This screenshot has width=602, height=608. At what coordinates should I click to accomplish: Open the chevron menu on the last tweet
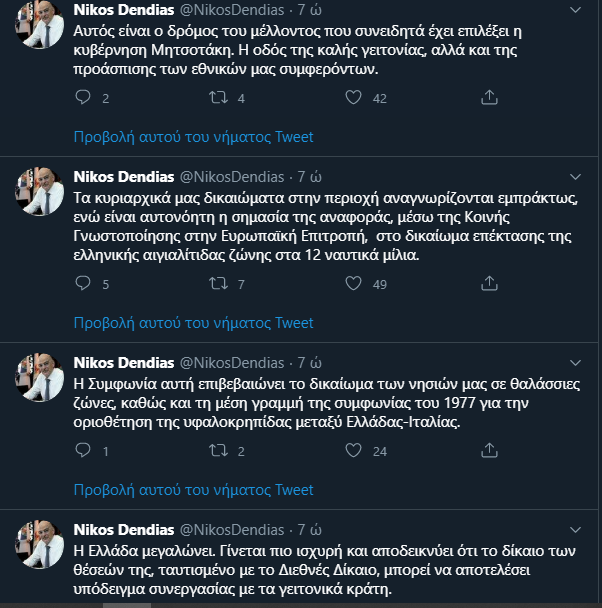(x=575, y=530)
